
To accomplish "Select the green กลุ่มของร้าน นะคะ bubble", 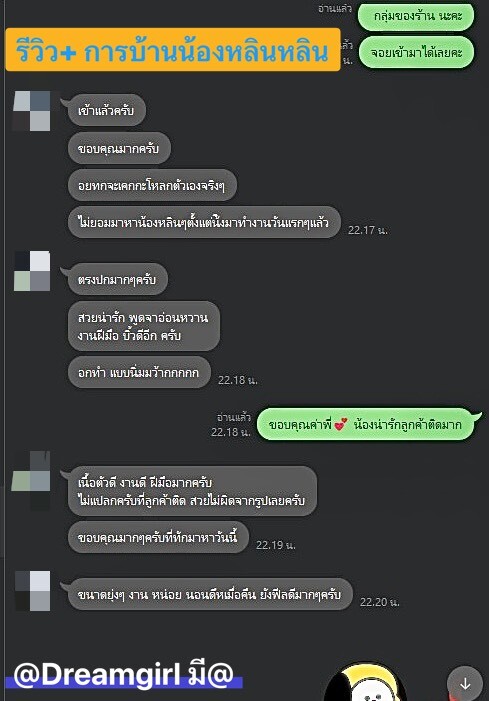I will (416, 17).
